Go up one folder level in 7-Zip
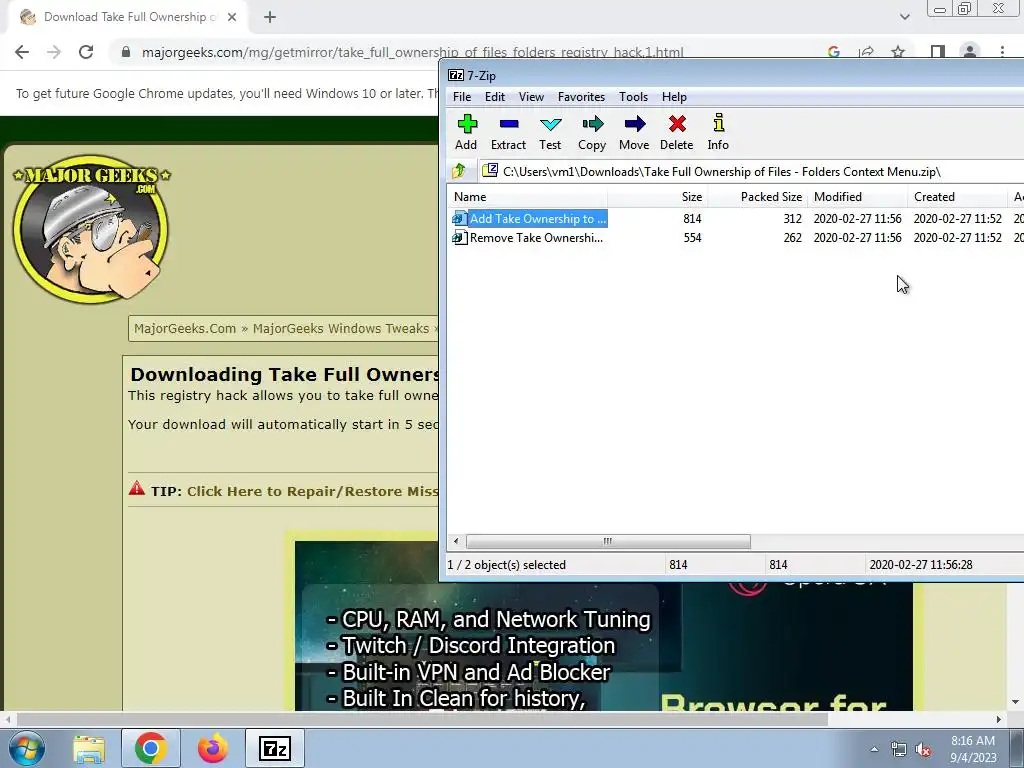 [x=459, y=172]
